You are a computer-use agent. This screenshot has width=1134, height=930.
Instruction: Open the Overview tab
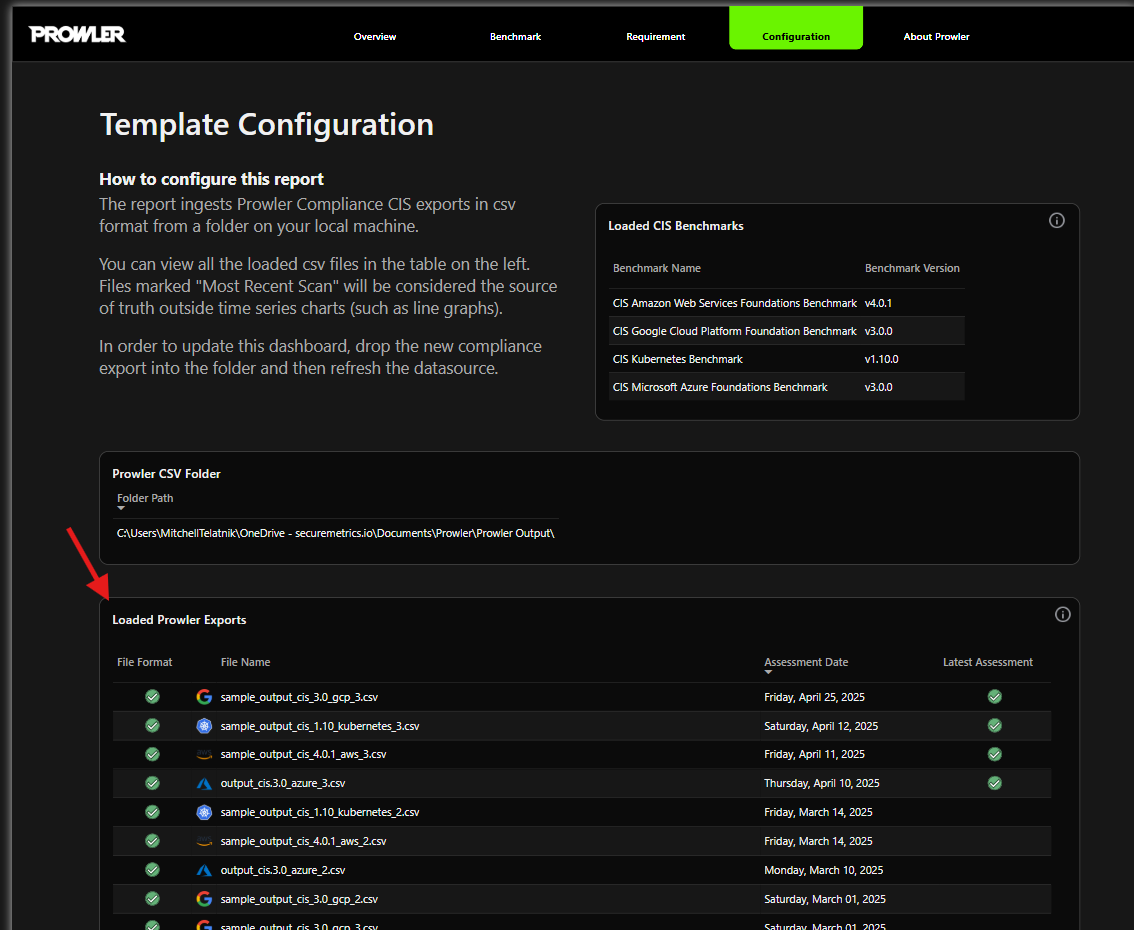tap(375, 36)
